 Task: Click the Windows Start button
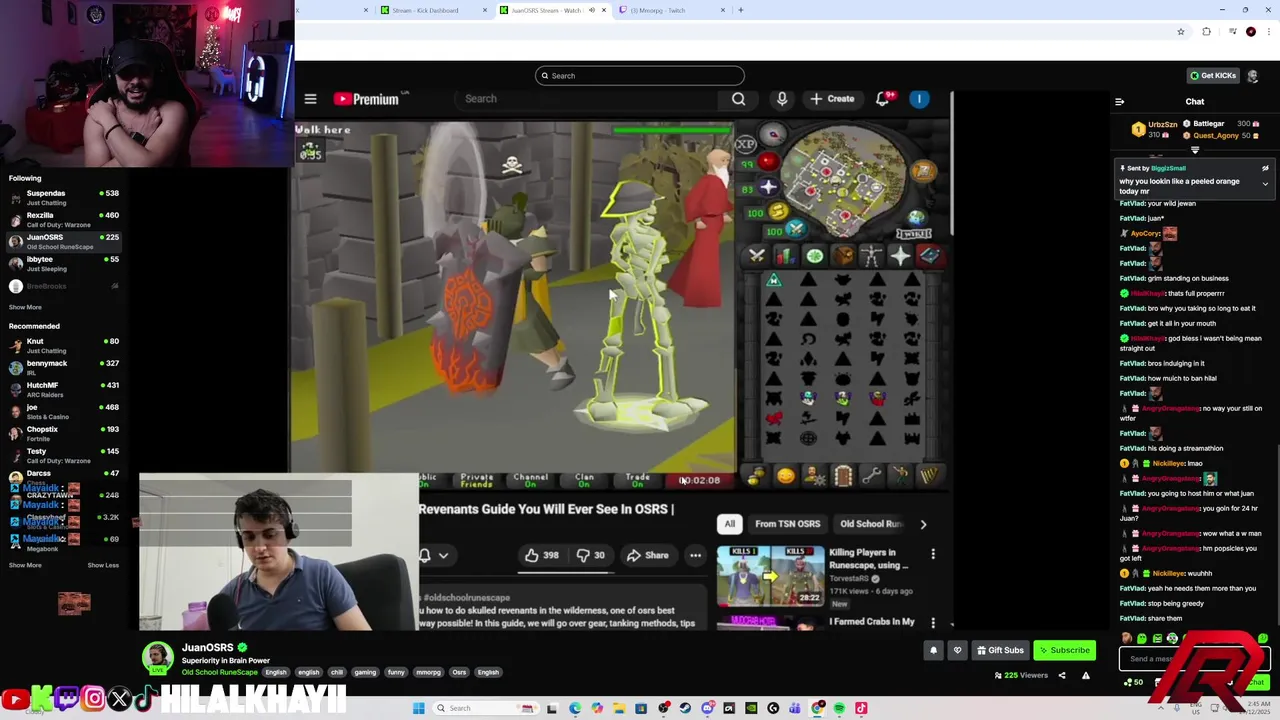tap(419, 708)
